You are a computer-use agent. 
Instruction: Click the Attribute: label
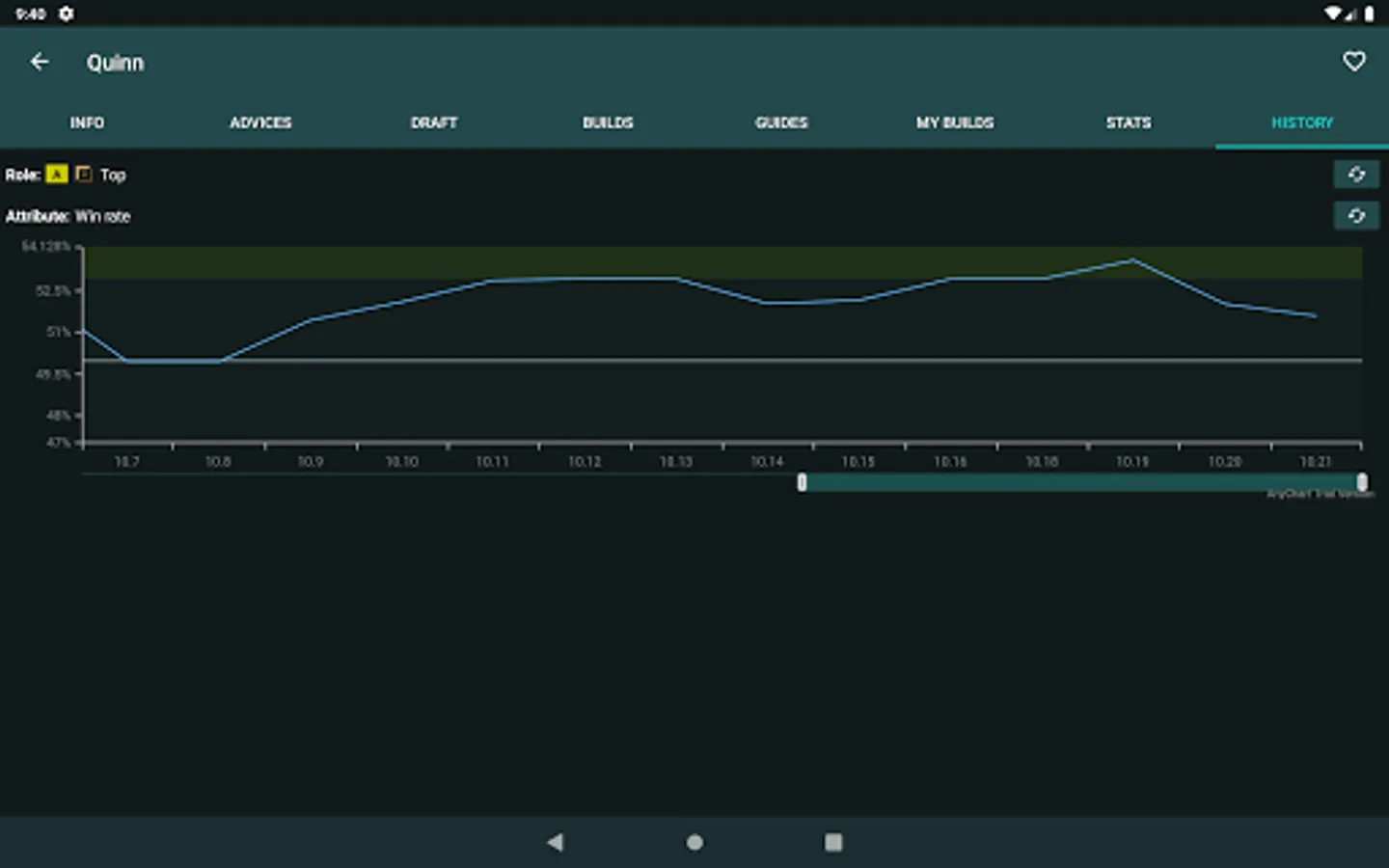[x=38, y=216]
